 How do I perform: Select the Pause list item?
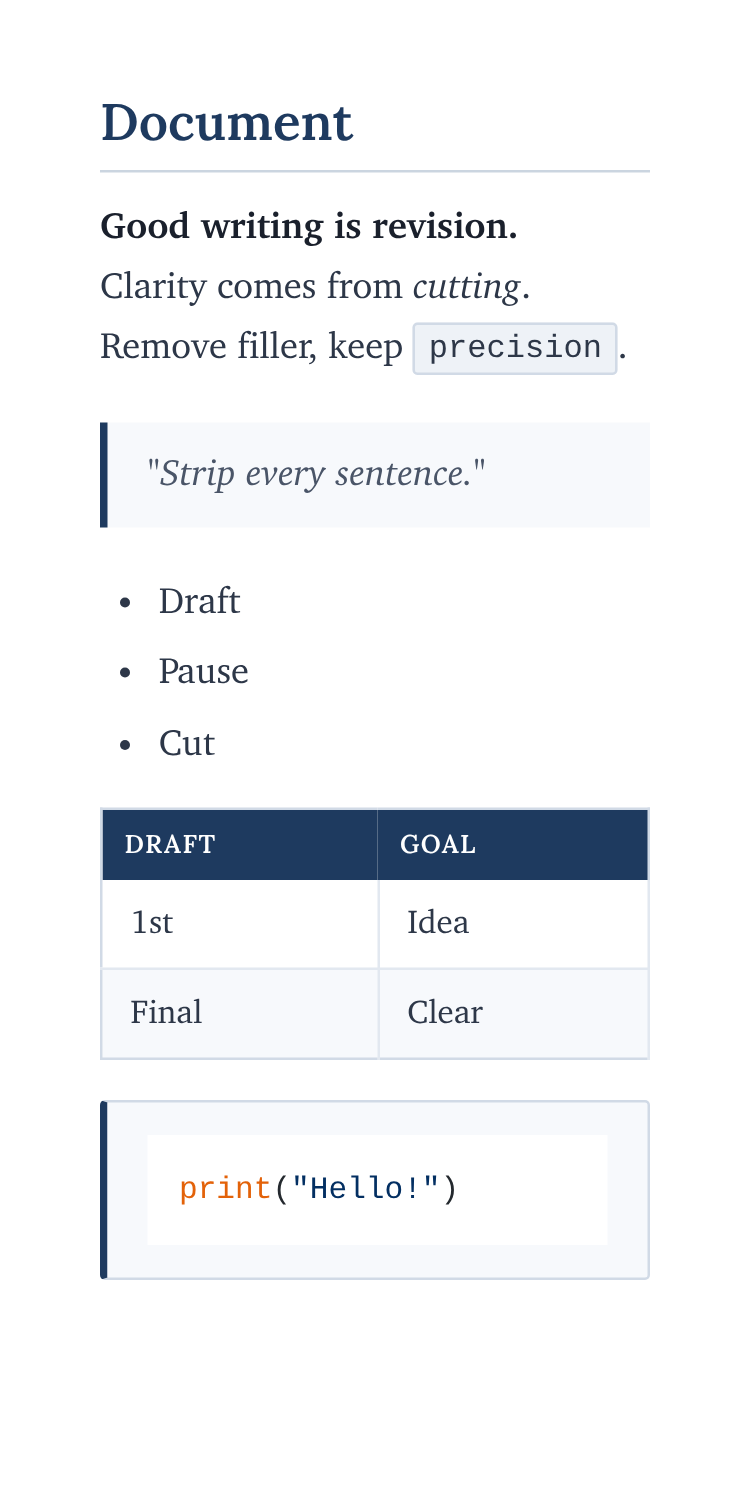coord(203,672)
